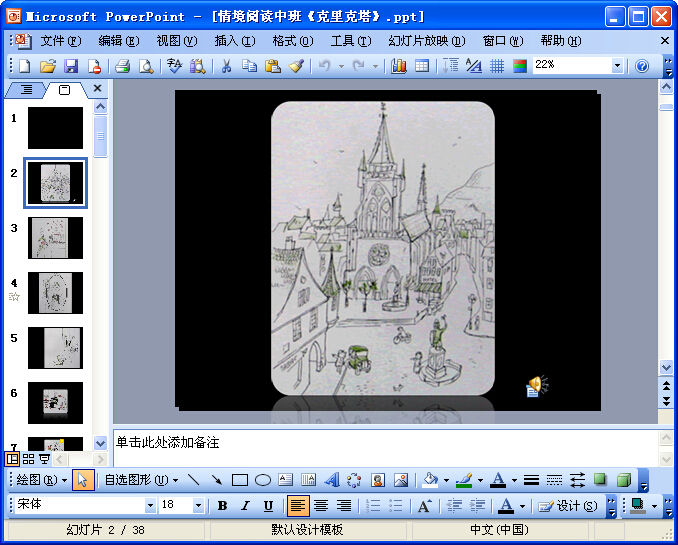Insert WordArt with the slanted A icon

(x=332, y=480)
